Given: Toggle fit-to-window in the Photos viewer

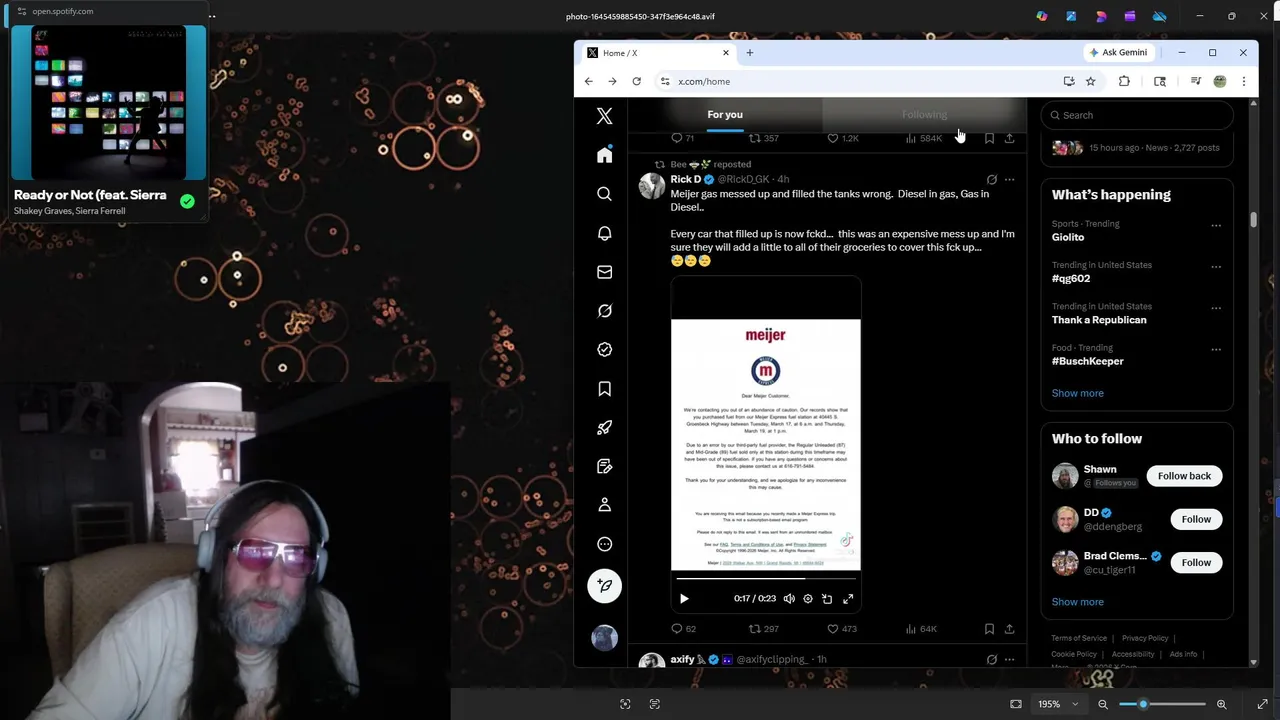Looking at the screenshot, I should (1016, 704).
